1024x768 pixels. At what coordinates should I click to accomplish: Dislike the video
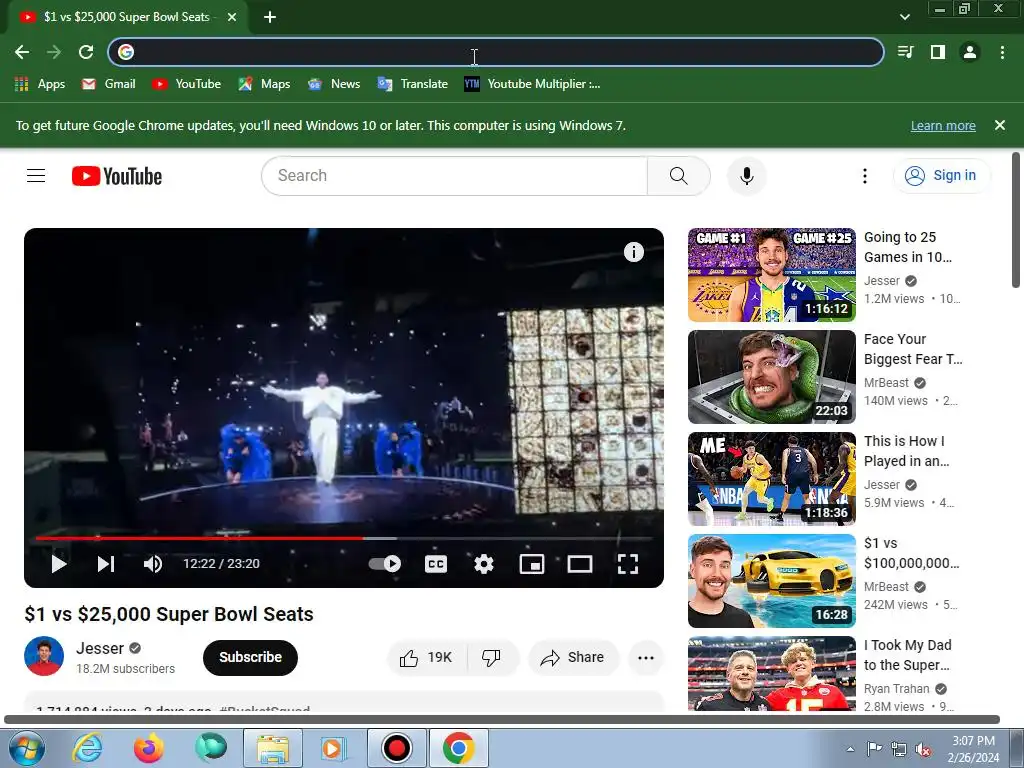point(491,658)
